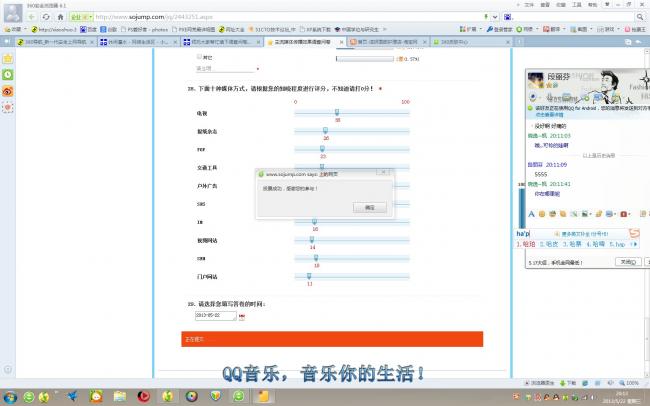650x406 pixels.
Task: Expand the 翻译 dropdown arrow
Action: pos(565,29)
